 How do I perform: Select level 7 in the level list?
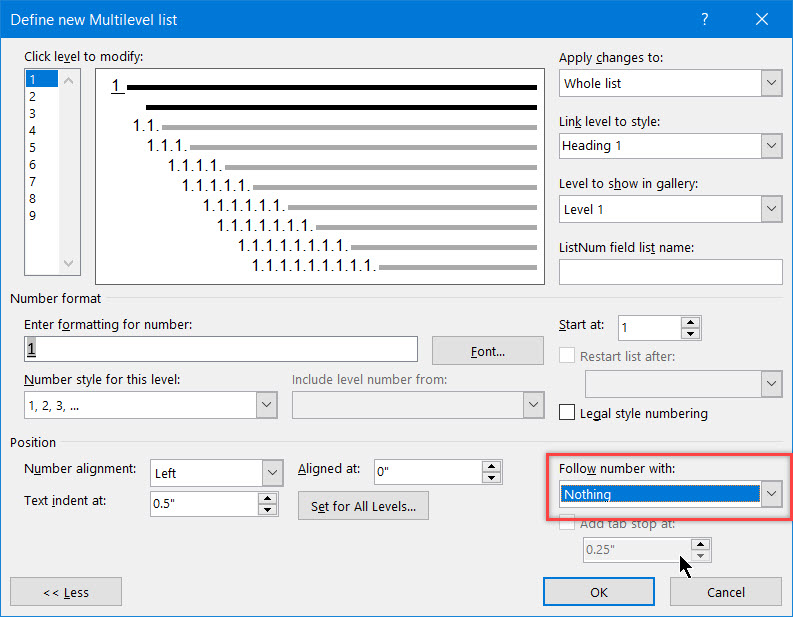pyautogui.click(x=42, y=182)
